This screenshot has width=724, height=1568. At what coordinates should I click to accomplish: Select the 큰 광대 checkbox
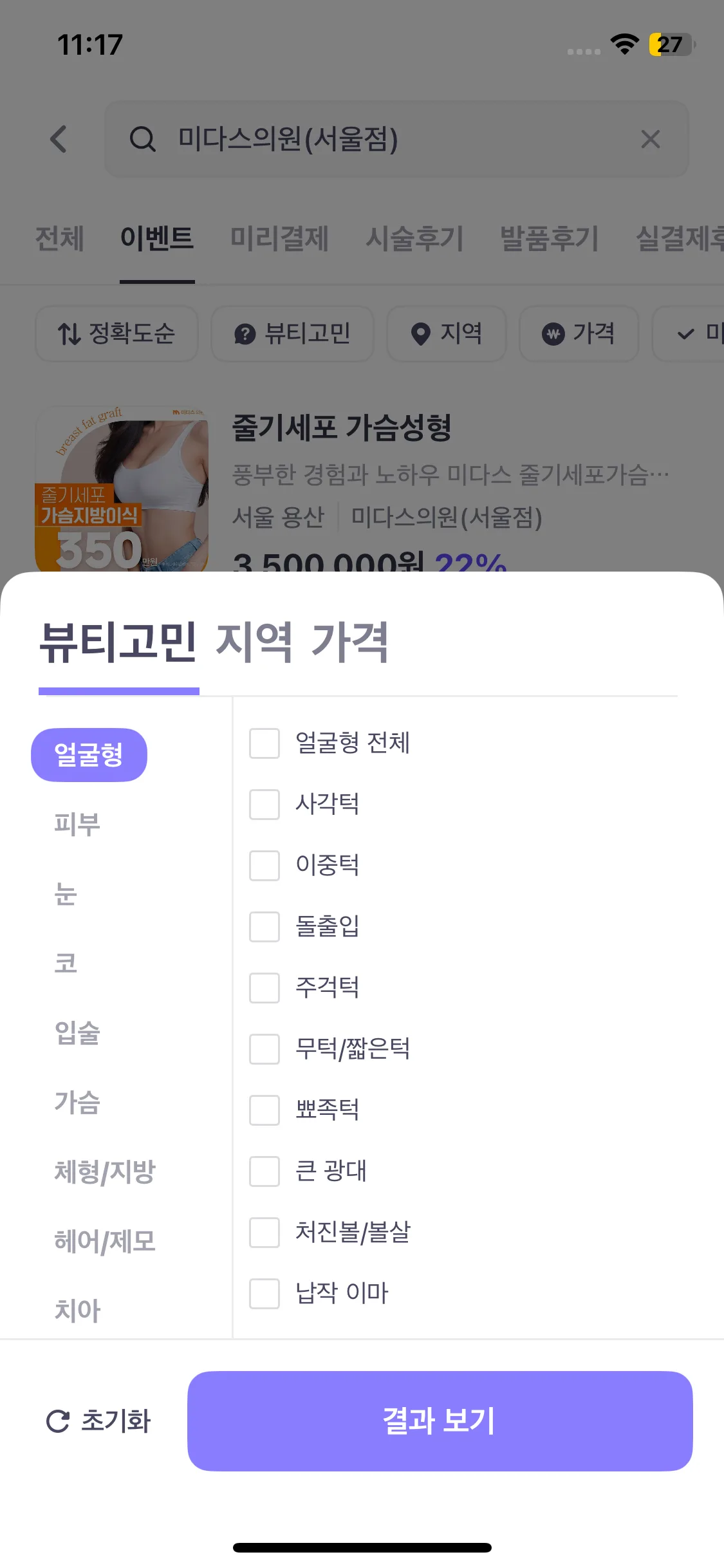pyautogui.click(x=265, y=1171)
